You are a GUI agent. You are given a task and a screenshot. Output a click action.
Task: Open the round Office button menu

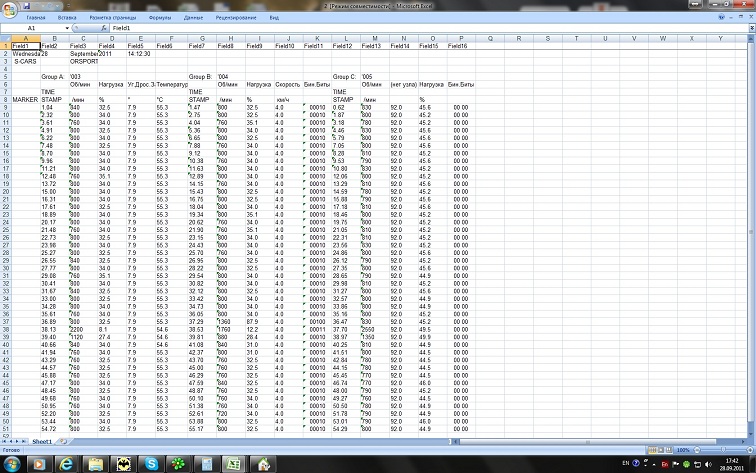(x=9, y=9)
